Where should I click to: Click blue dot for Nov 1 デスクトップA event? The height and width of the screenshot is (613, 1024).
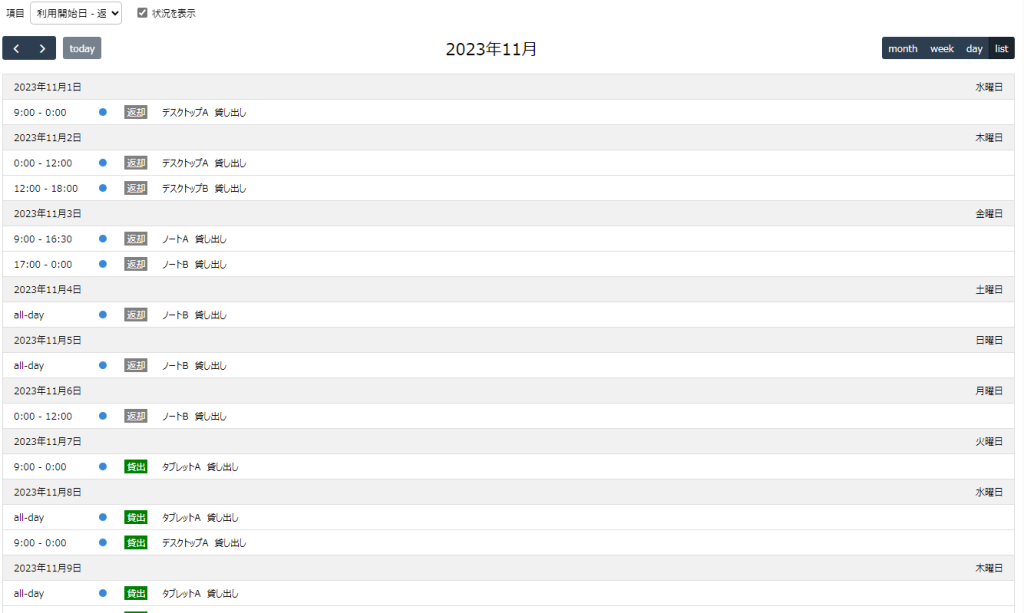coord(103,112)
